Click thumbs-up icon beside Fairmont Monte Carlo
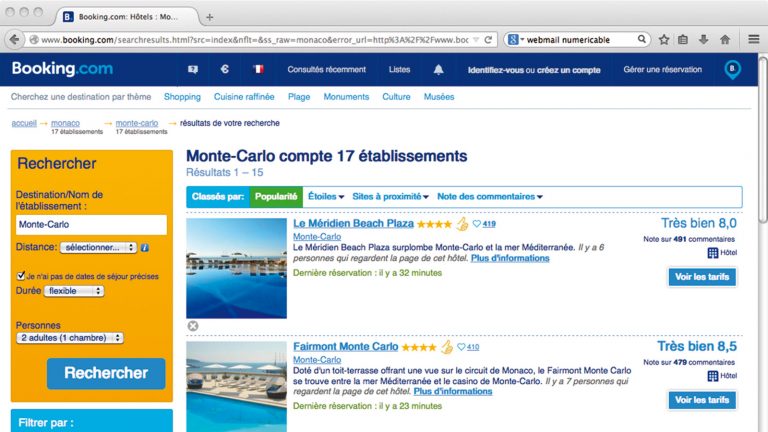 click(447, 347)
